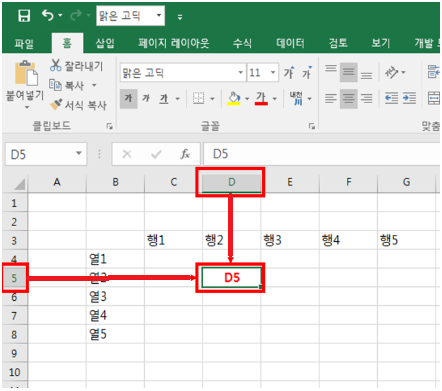The image size is (442, 391).
Task: Toggle italic formatting 가
Action: coord(146,99)
